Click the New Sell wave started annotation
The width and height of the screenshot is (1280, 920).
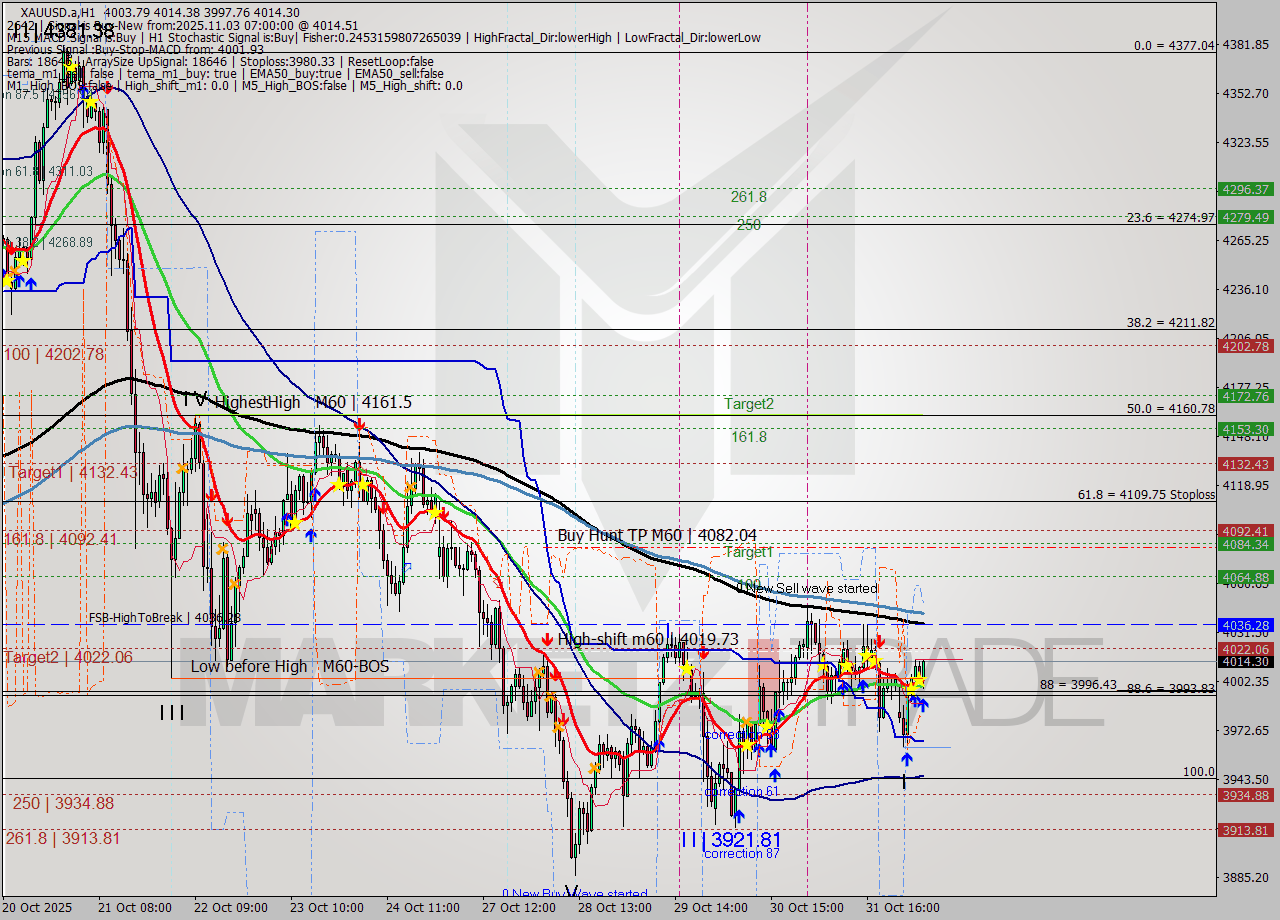810,589
